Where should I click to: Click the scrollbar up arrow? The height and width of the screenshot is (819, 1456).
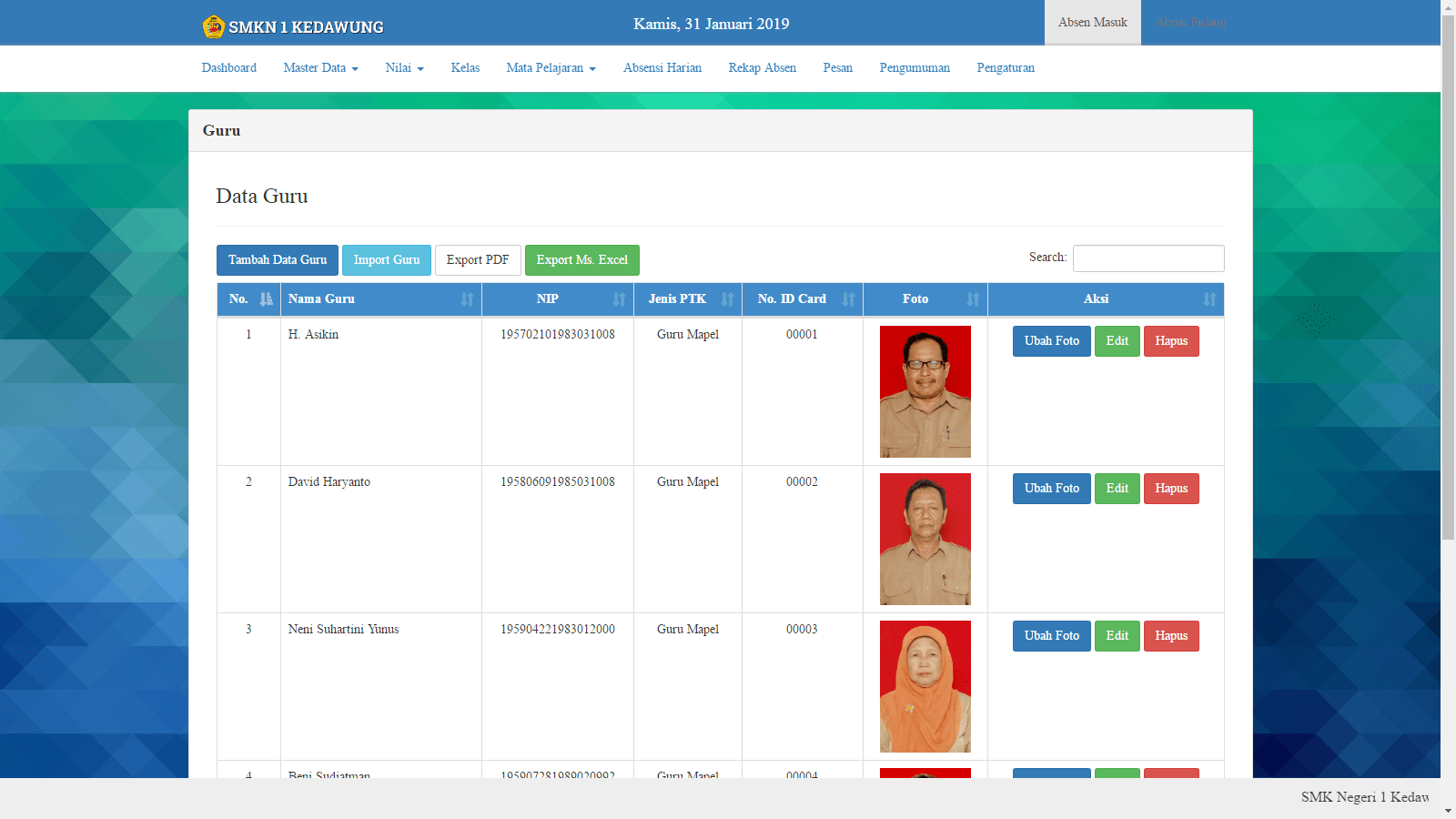pyautogui.click(x=1449, y=7)
